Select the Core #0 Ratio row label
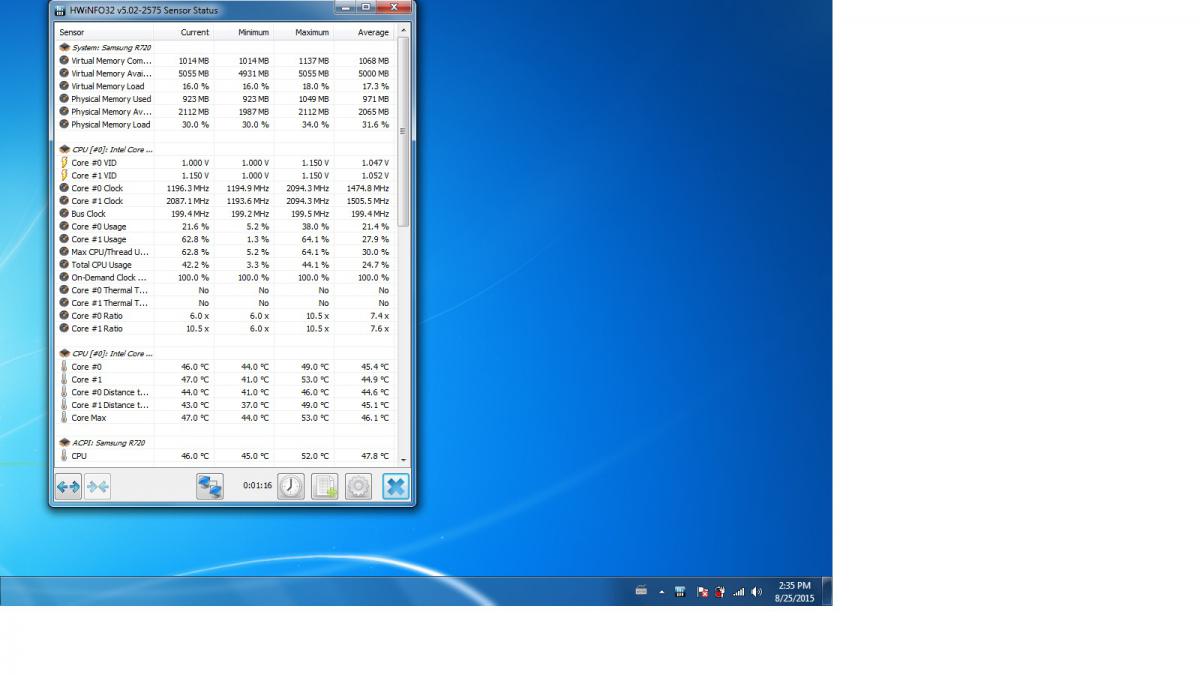Screen dimensions: 1200x675 [97, 316]
